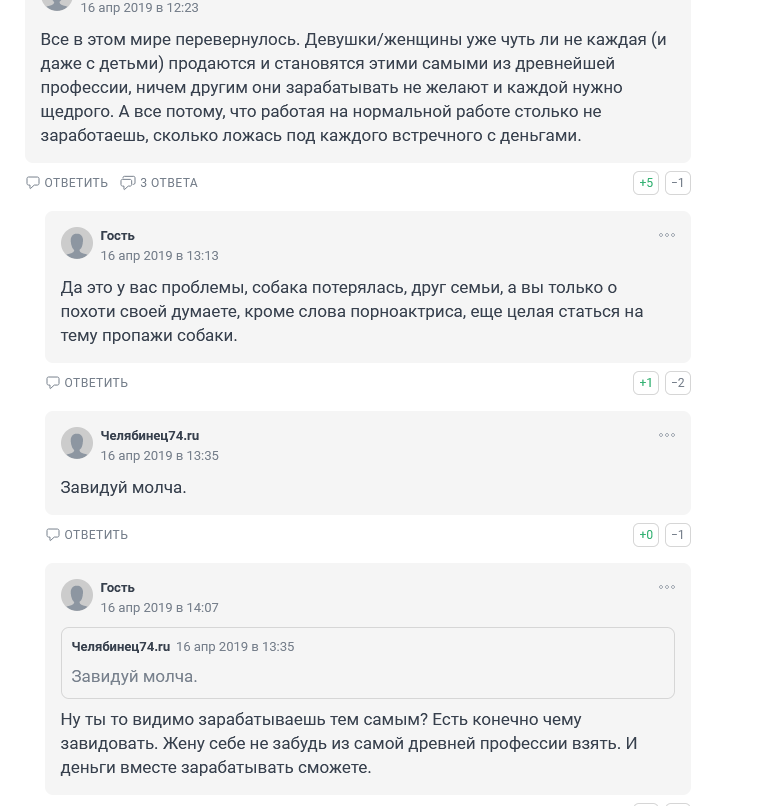Downvote "Завидуй молча" with its −1 button
The height and width of the screenshot is (806, 776).
point(678,535)
